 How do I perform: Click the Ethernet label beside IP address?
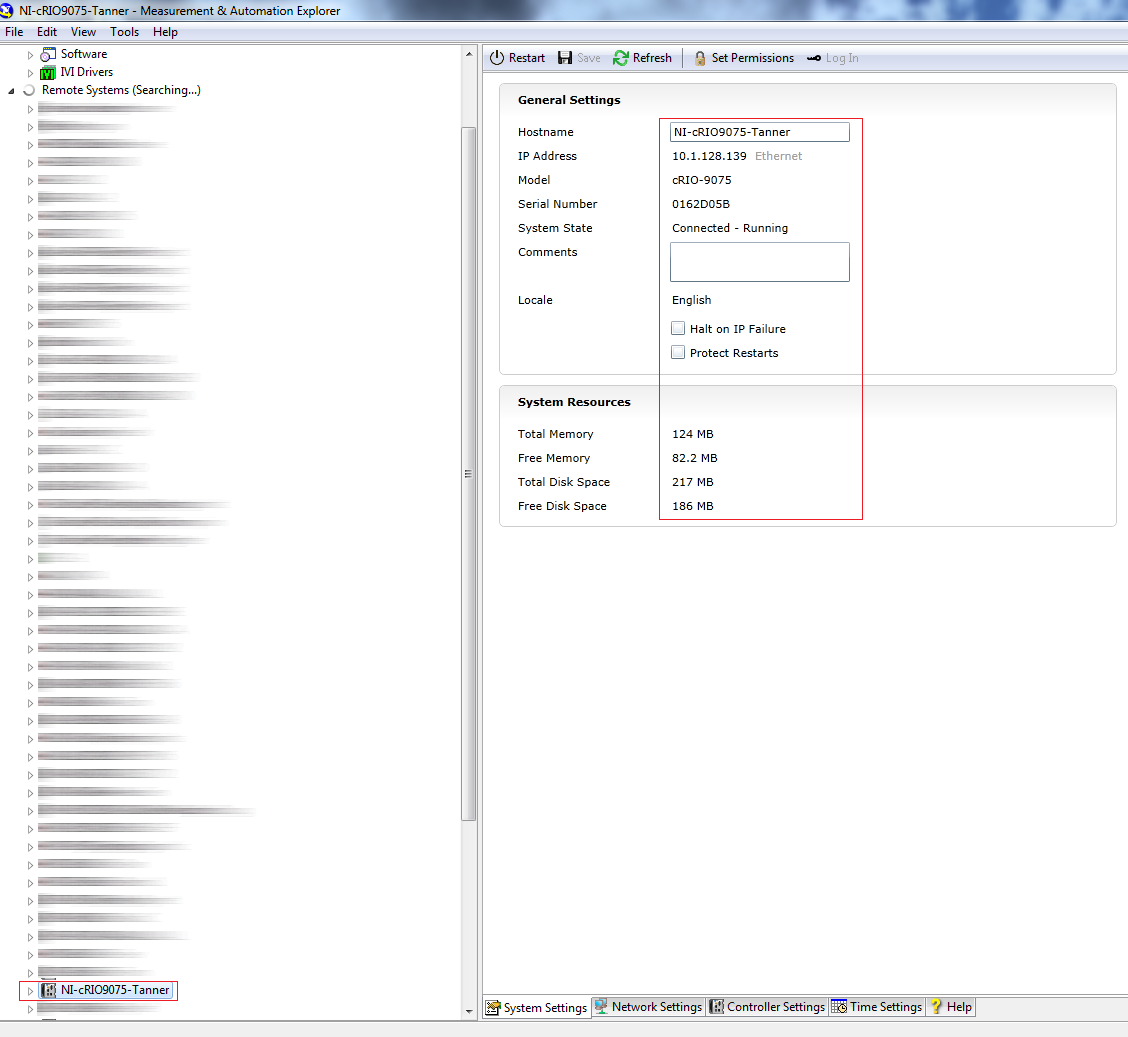pyautogui.click(x=778, y=156)
